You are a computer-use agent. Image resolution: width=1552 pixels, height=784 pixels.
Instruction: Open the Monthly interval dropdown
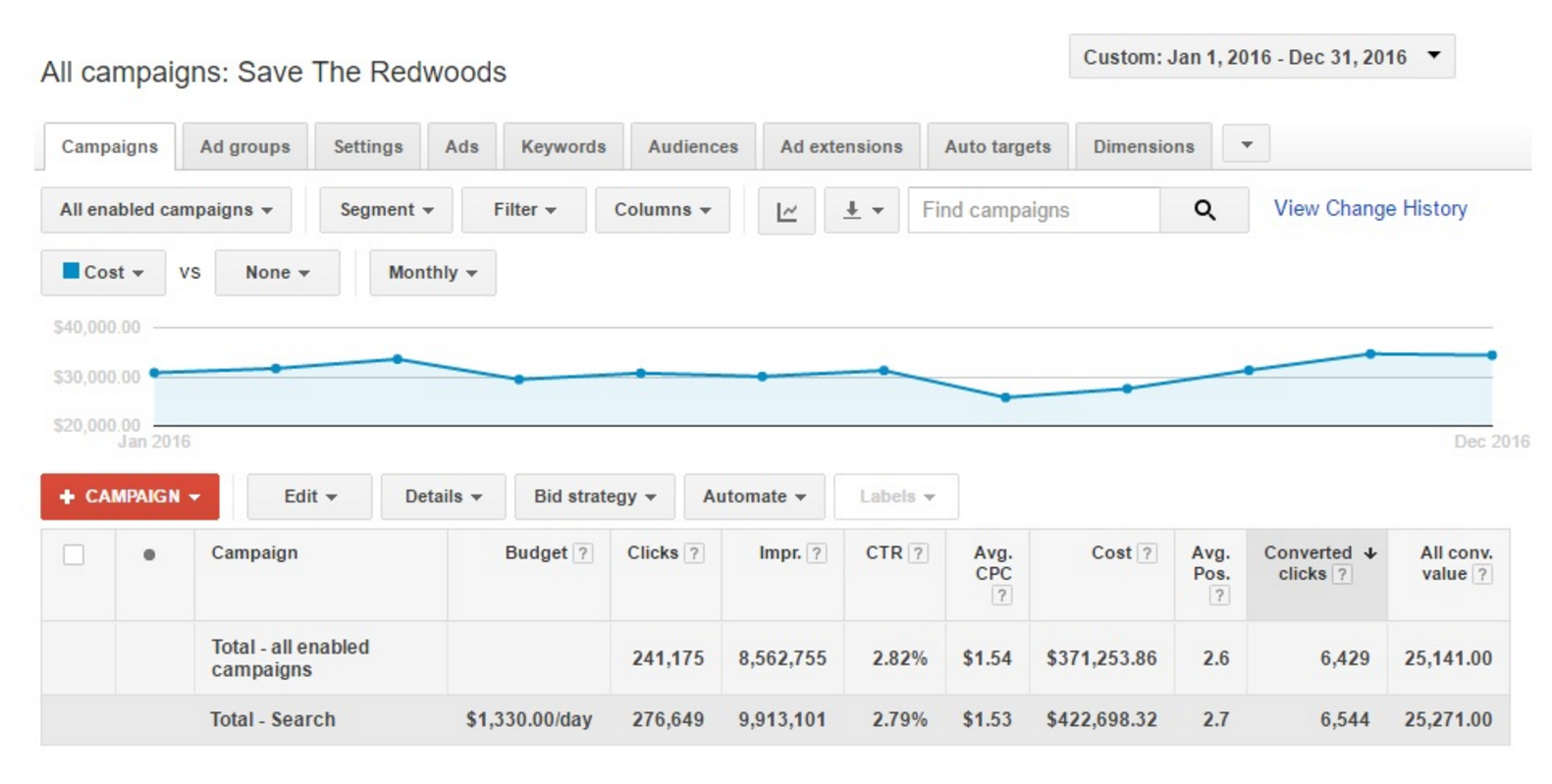tap(433, 273)
